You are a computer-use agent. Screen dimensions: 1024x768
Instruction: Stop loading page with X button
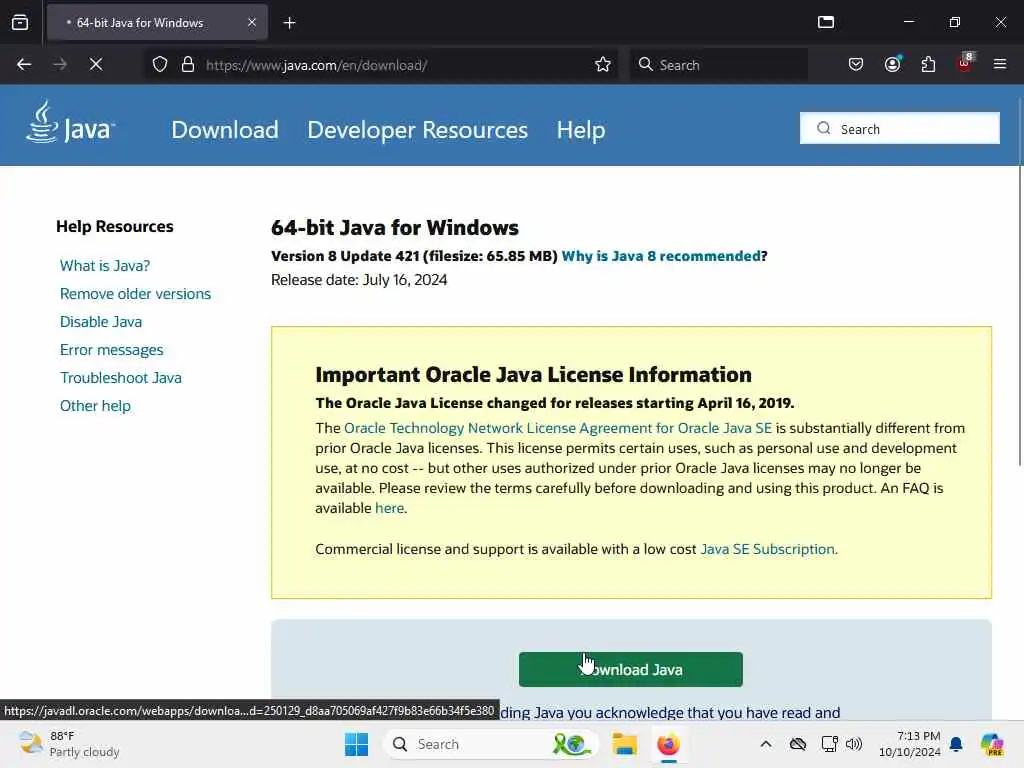(x=95, y=64)
